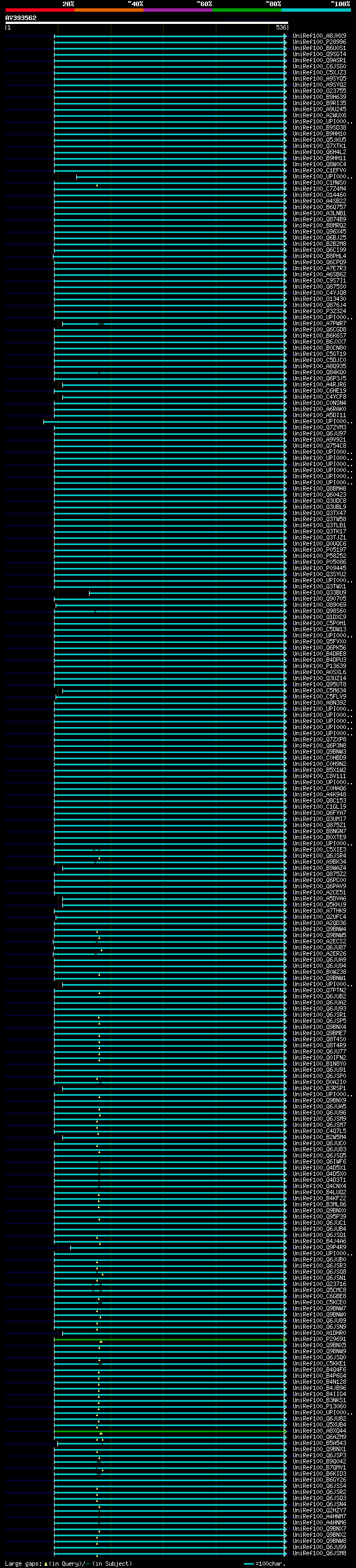This screenshot has height=1568, width=356.
Task: Select the UniRef100_B6JXX7 label
Action: click(x=319, y=342)
